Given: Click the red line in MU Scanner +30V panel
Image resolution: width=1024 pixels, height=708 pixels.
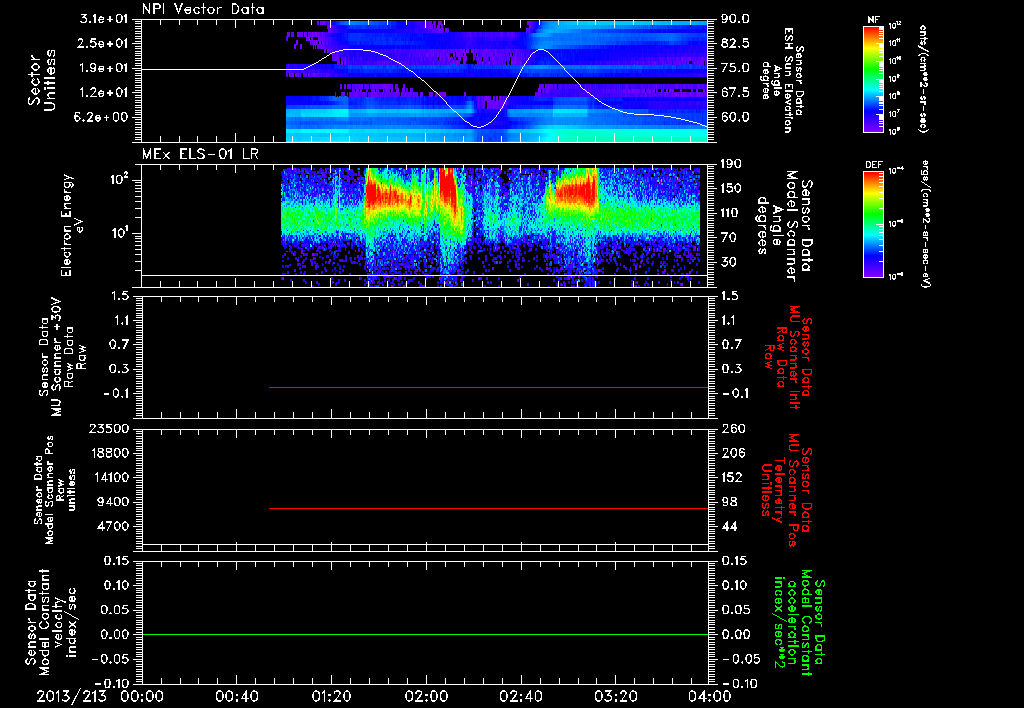Looking at the screenshot, I should point(488,387).
